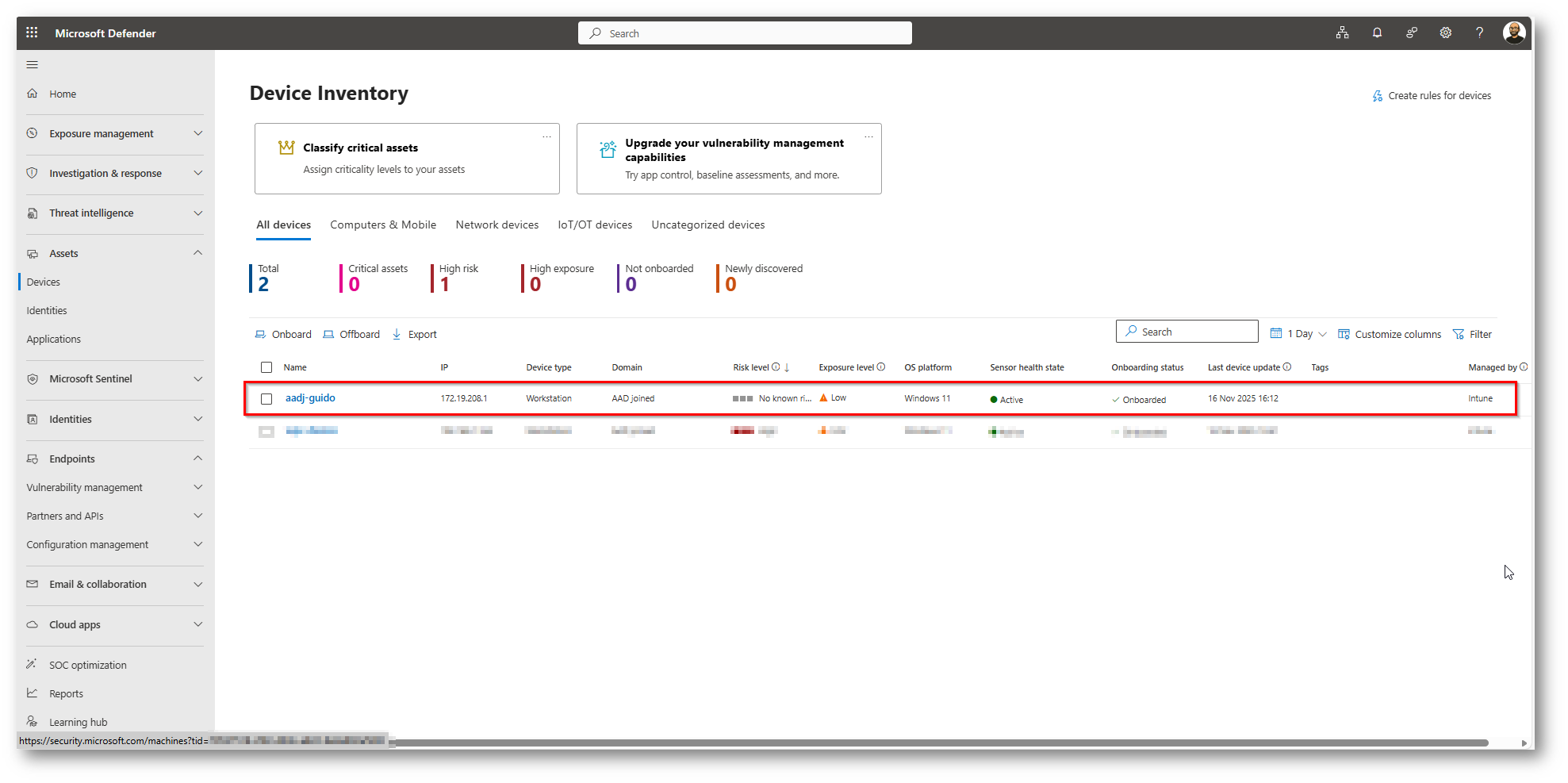Click the Last device update info icon
The image size is (1568, 783).
coord(1287,367)
